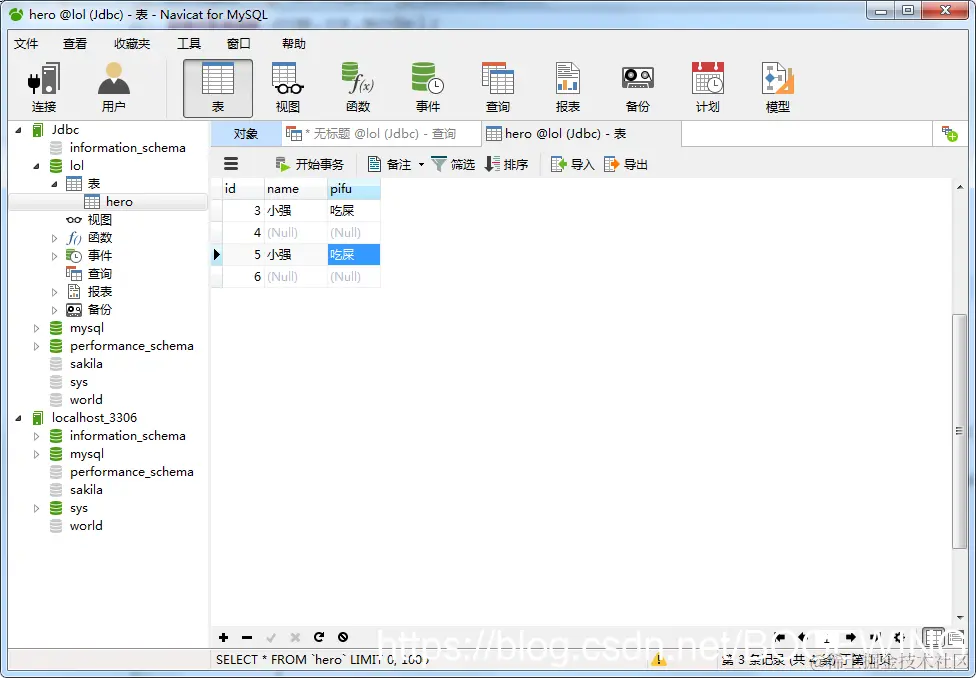This screenshot has width=976, height=678.
Task: Click the 备注 (Memo) button
Action: coord(390,164)
